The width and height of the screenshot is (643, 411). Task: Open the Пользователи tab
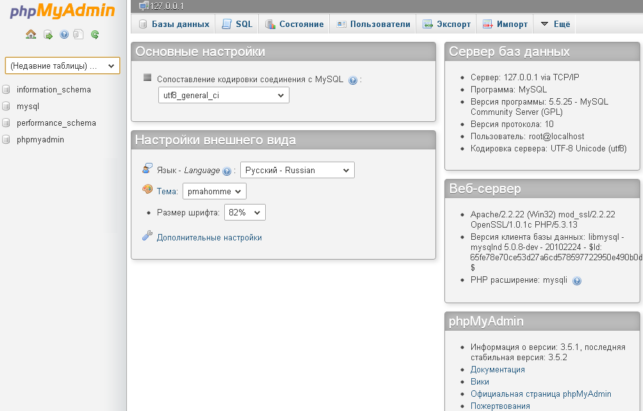point(373,24)
